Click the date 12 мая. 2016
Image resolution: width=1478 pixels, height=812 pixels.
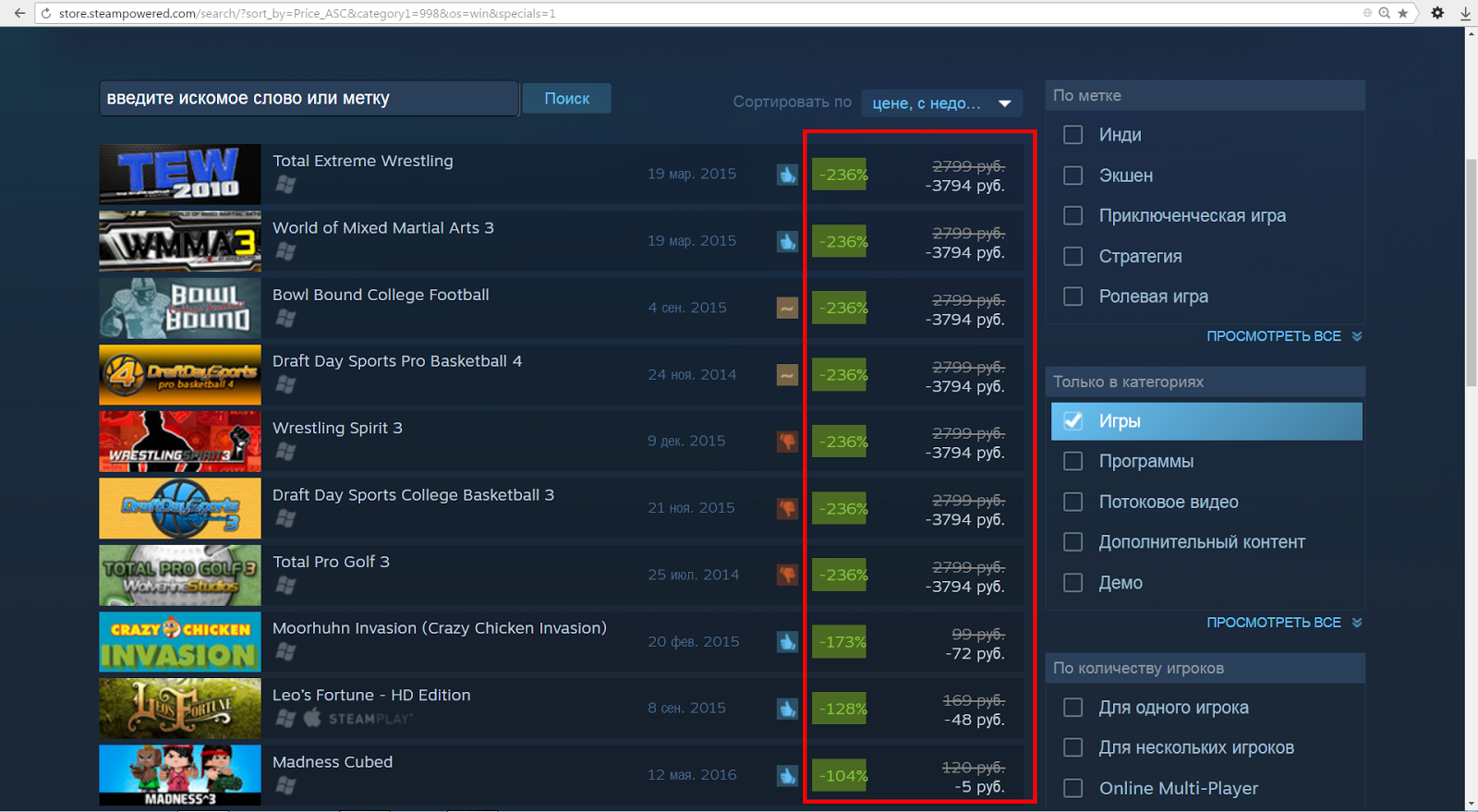(x=692, y=775)
